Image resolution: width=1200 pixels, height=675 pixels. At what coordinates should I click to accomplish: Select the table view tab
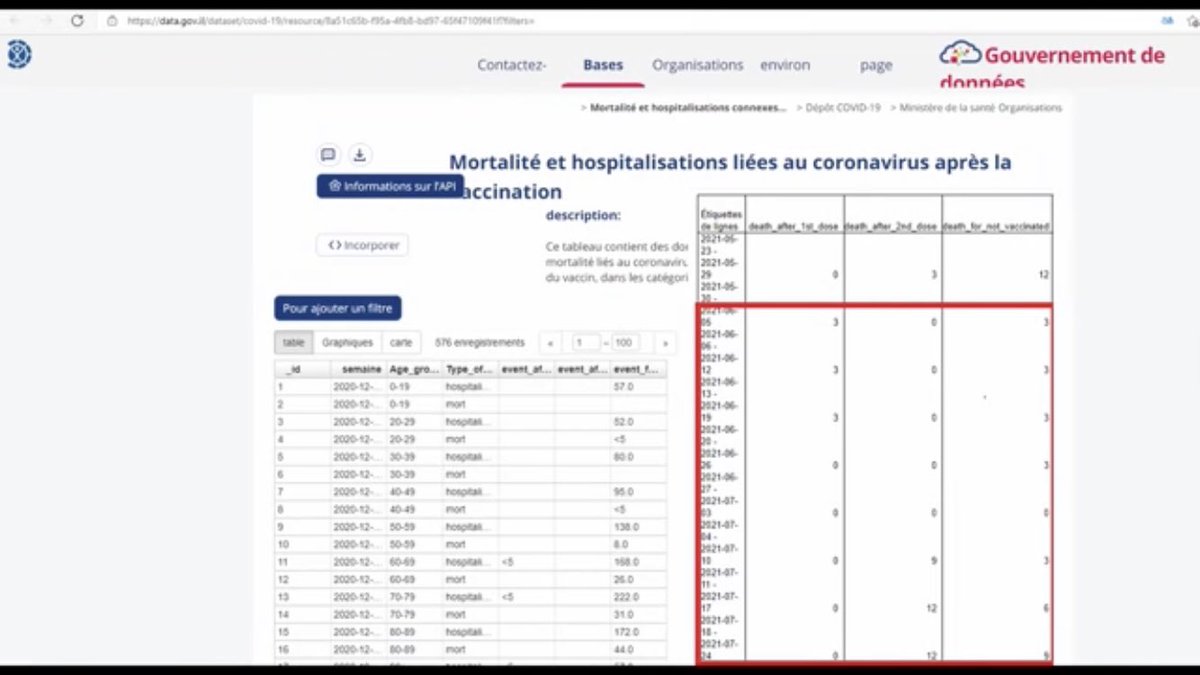coord(293,342)
